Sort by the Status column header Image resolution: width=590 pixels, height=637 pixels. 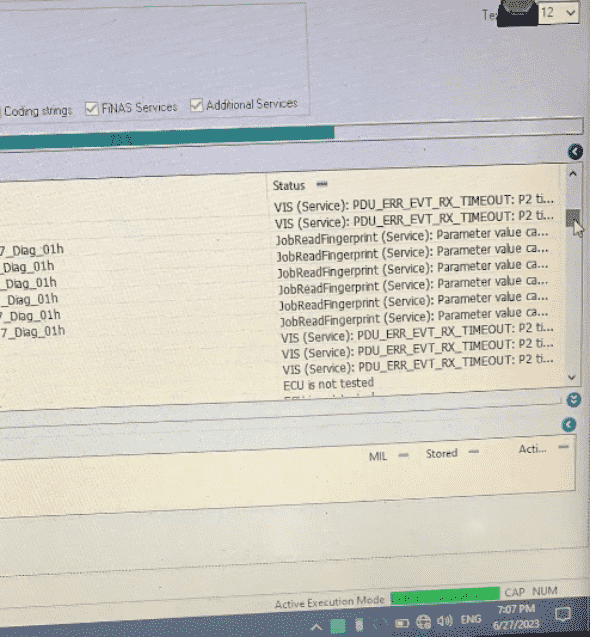point(289,186)
